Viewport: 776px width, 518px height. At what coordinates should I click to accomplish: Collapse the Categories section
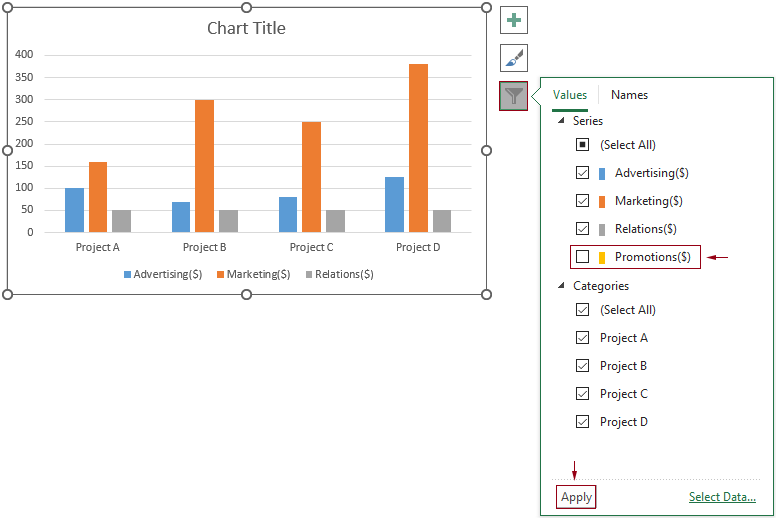tap(560, 286)
